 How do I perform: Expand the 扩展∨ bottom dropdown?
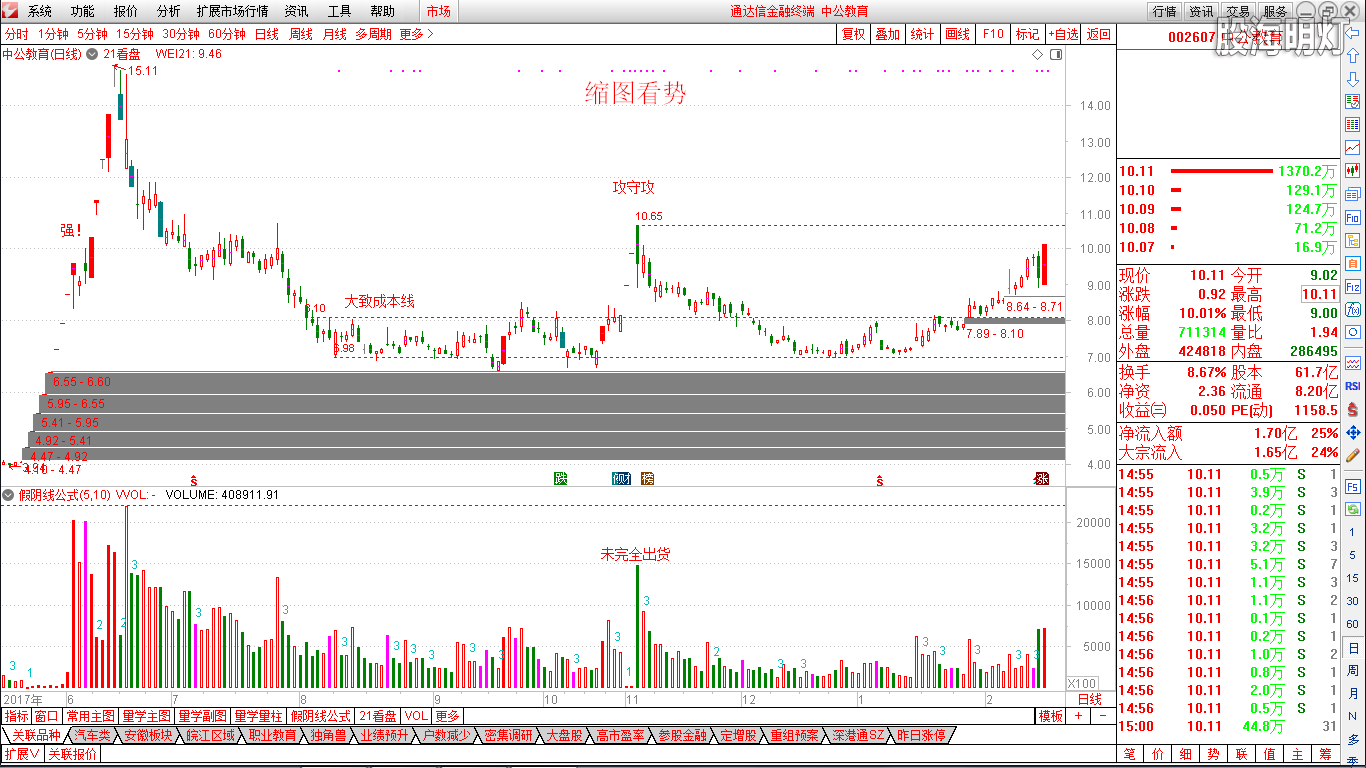point(22,754)
